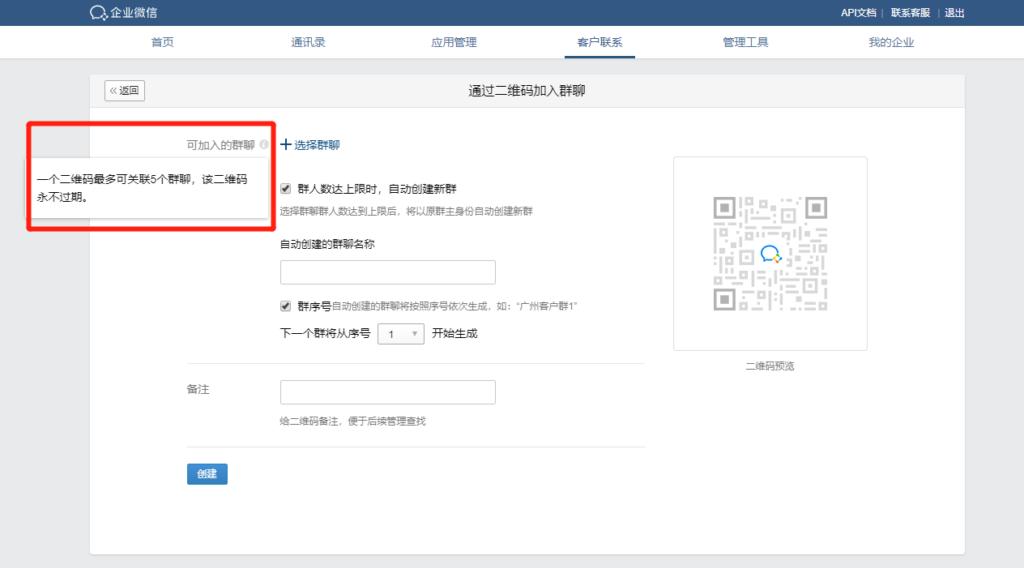Screen dimensions: 1024x568
Task: Click the info icon beside 可加入的群聊
Action: coord(264,145)
